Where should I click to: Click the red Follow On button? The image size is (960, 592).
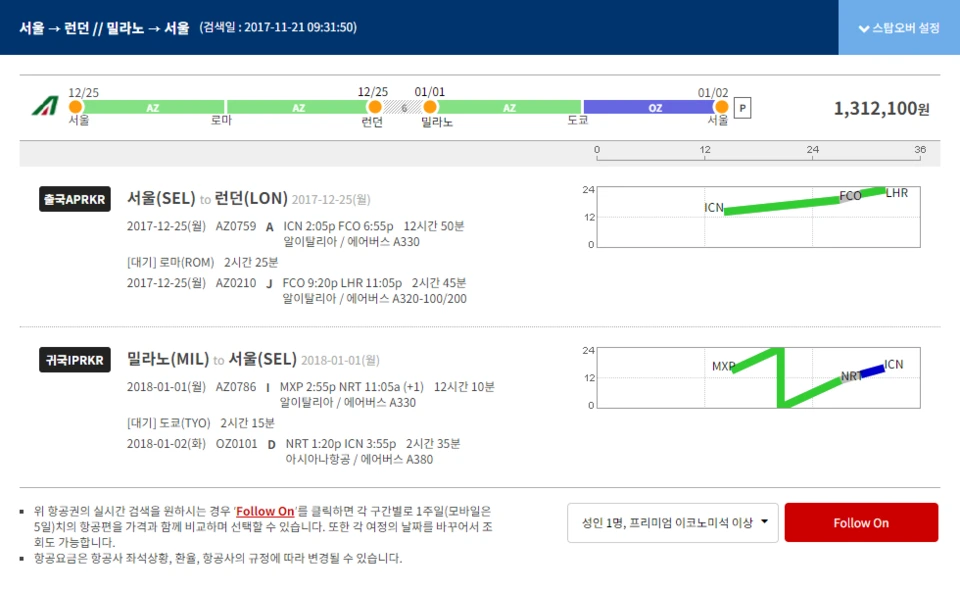click(x=861, y=521)
